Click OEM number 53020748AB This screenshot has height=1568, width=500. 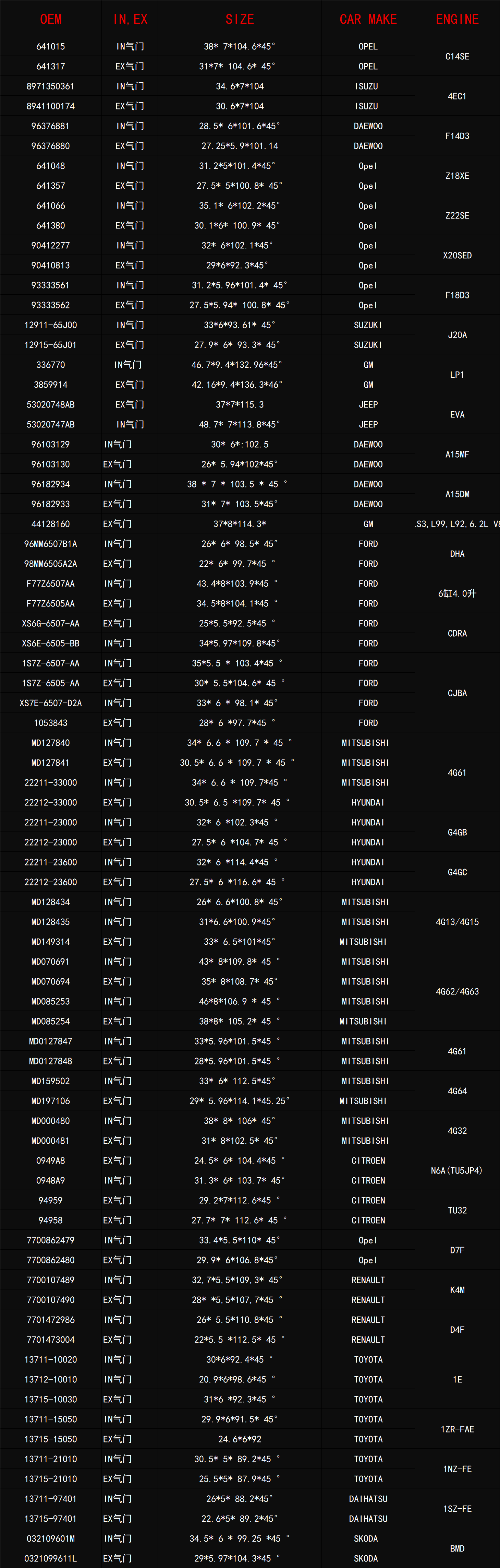coord(50,405)
